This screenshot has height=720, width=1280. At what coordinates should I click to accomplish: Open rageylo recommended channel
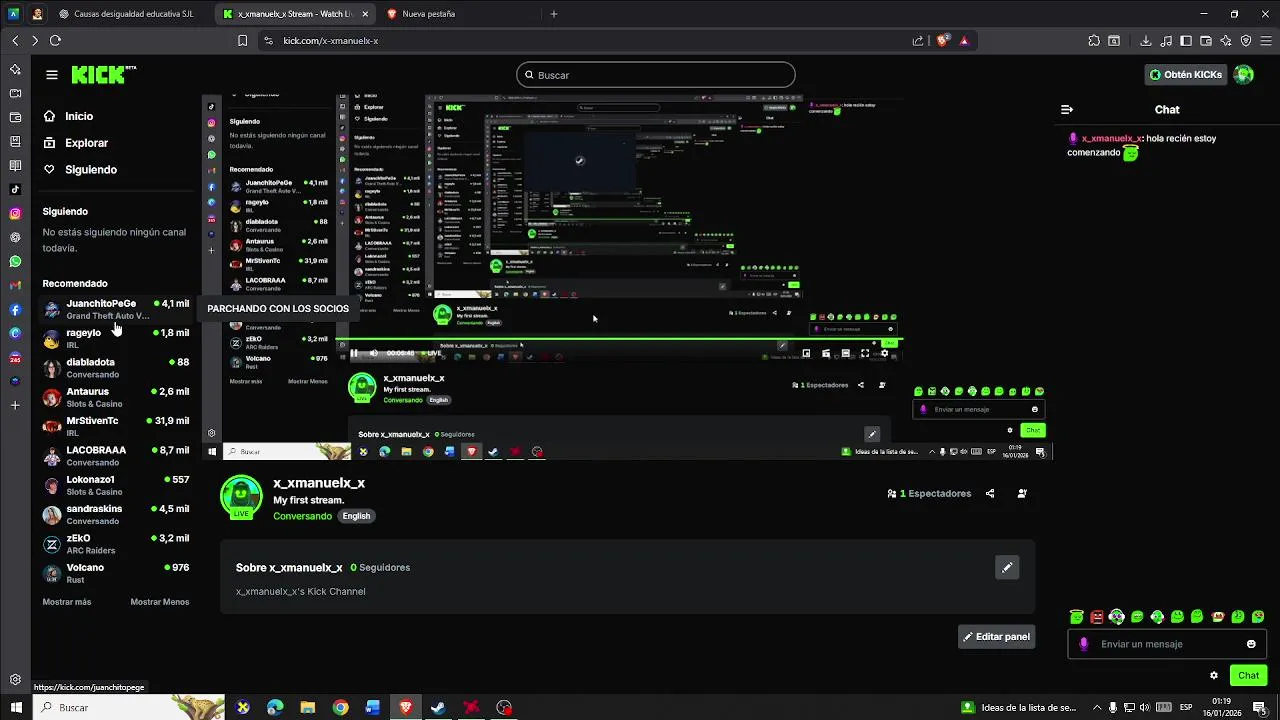(116, 338)
